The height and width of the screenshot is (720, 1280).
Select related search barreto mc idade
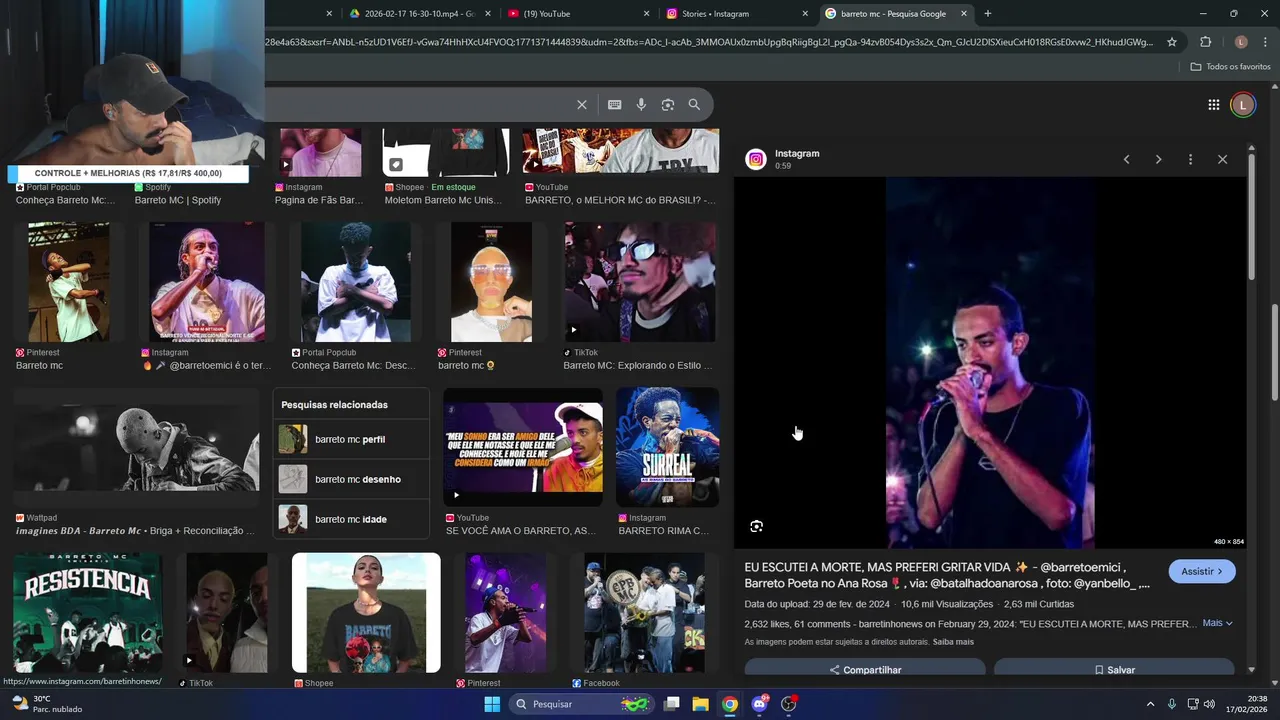click(x=351, y=519)
